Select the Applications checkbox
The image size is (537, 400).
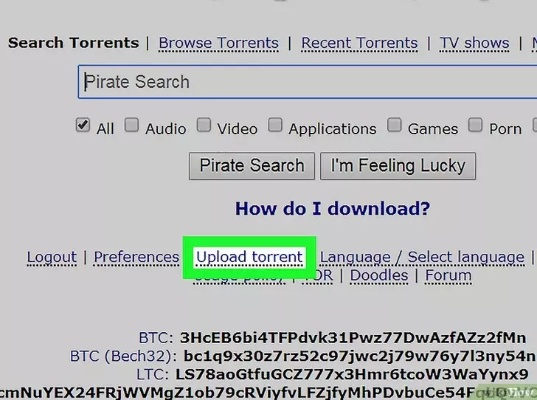coord(275,125)
